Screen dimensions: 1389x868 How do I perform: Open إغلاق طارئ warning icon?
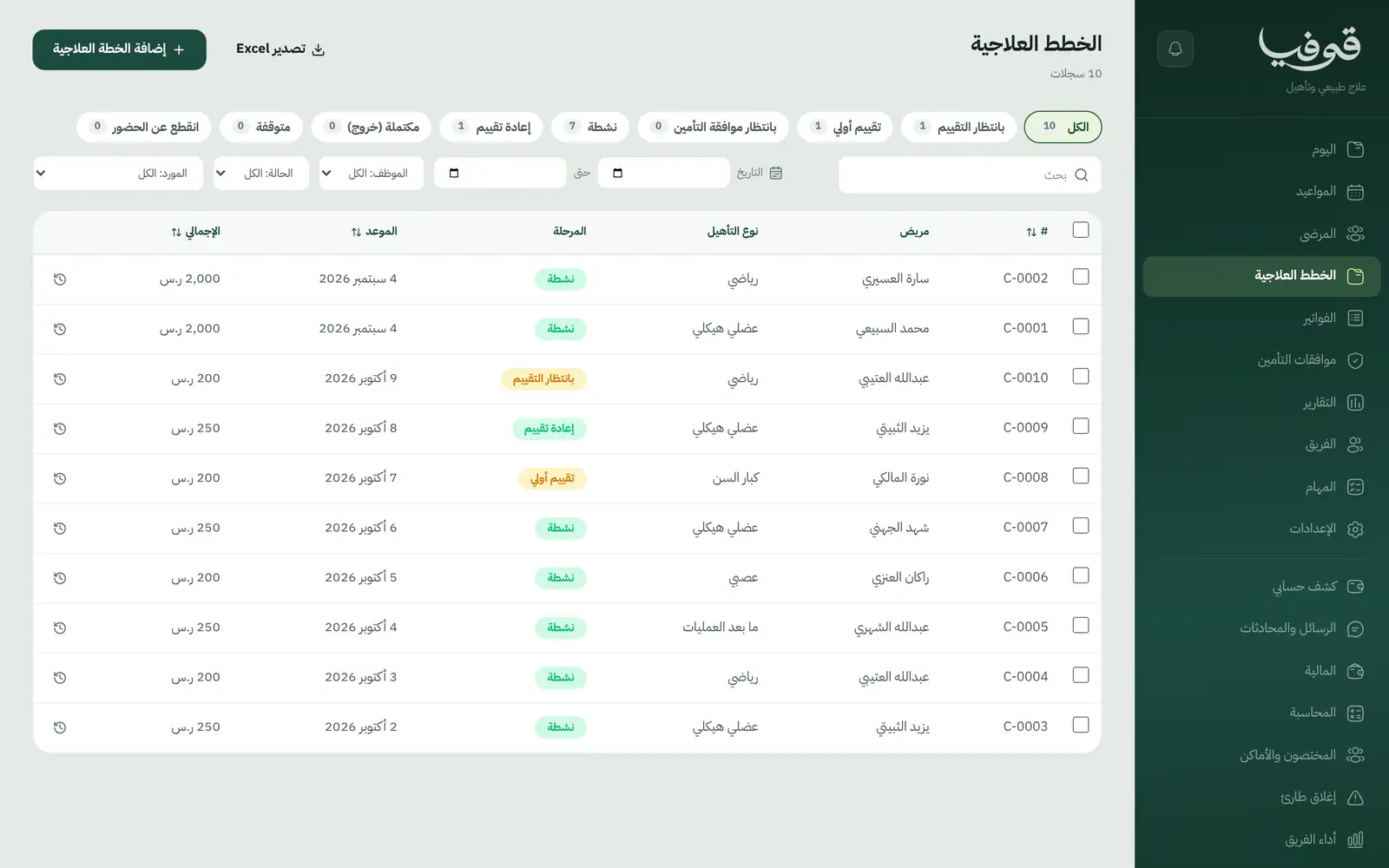1355,798
